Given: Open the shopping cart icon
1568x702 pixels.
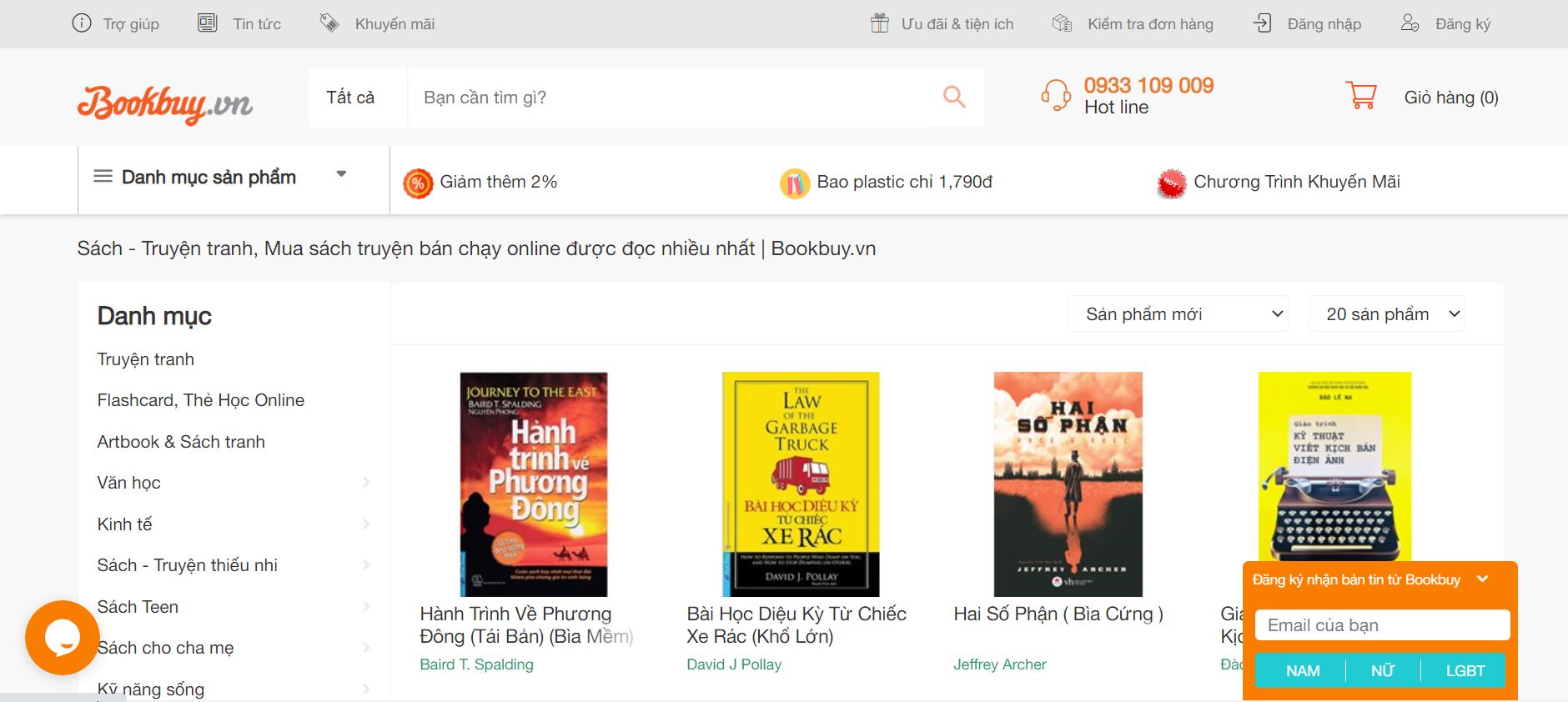Looking at the screenshot, I should click(1361, 96).
